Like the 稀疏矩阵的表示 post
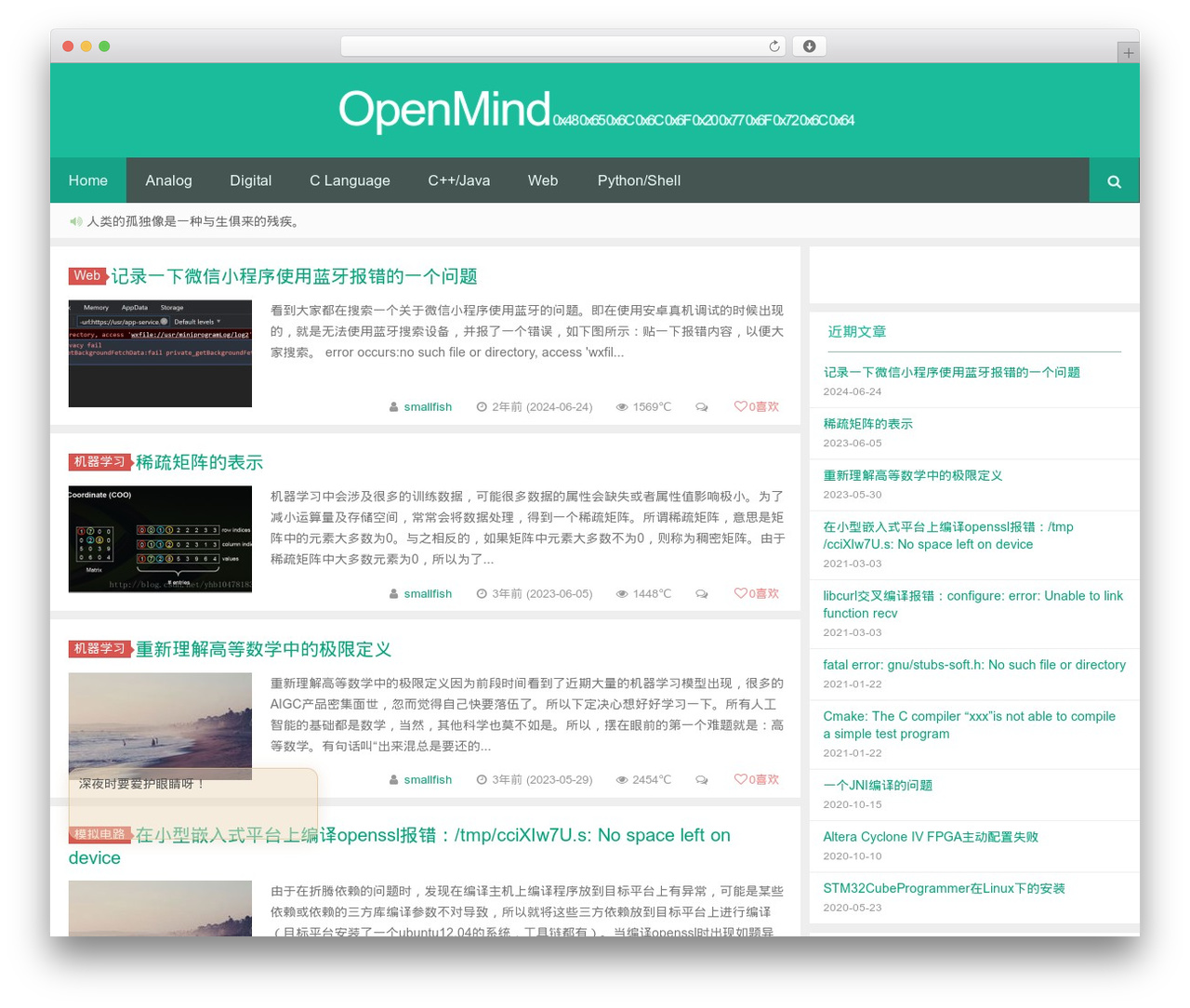Screen dimensions: 1190x1008 click(x=757, y=593)
